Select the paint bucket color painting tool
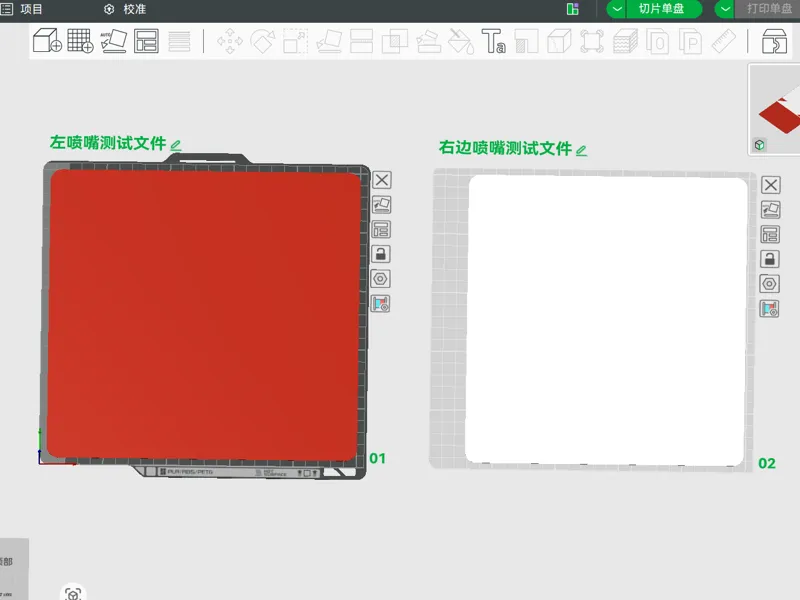The width and height of the screenshot is (800, 600). point(461,41)
